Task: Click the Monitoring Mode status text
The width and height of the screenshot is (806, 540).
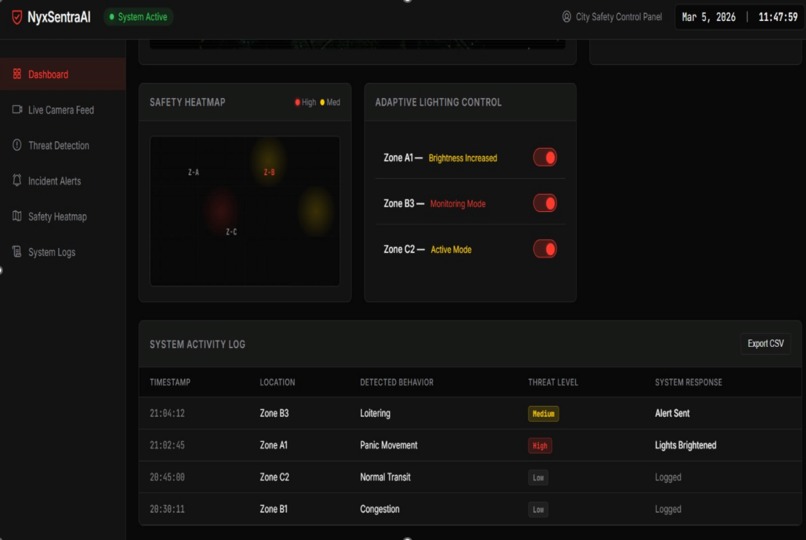Action: [457, 203]
